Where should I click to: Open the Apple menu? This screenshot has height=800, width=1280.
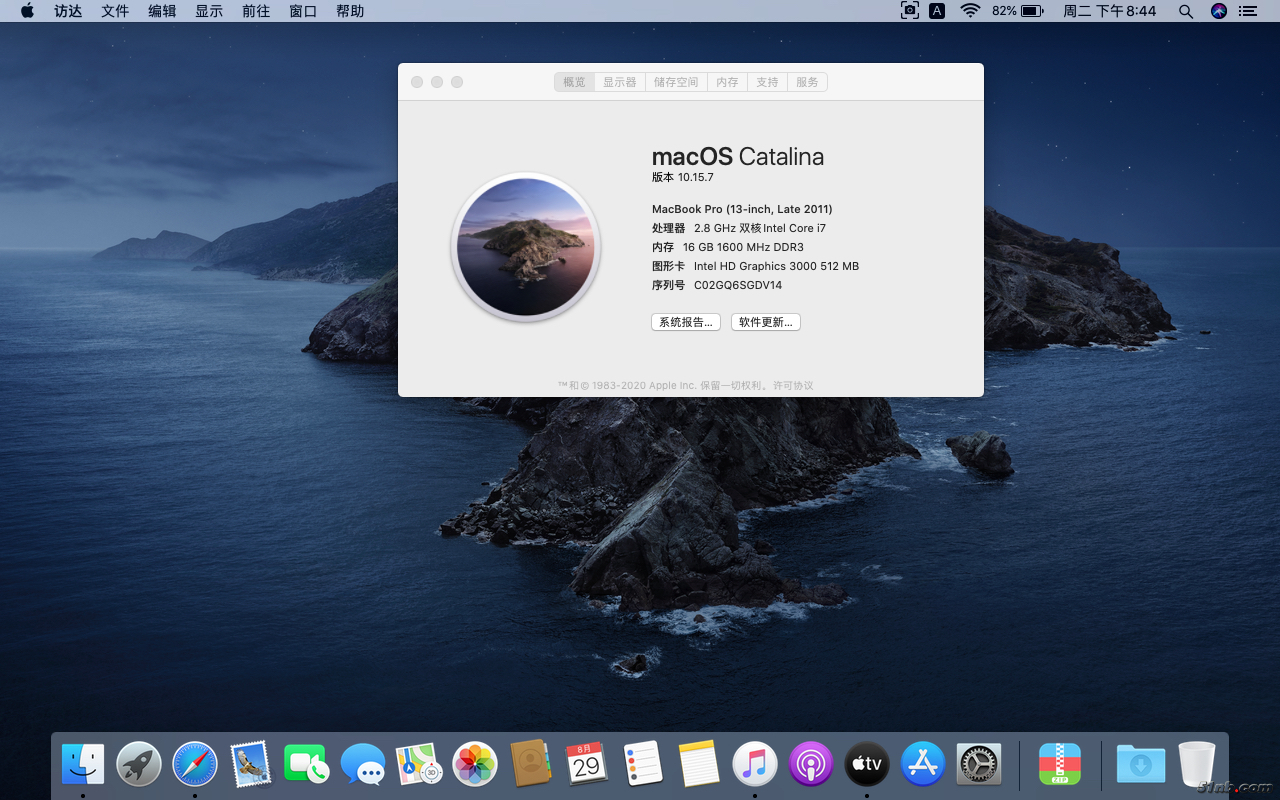pos(27,11)
